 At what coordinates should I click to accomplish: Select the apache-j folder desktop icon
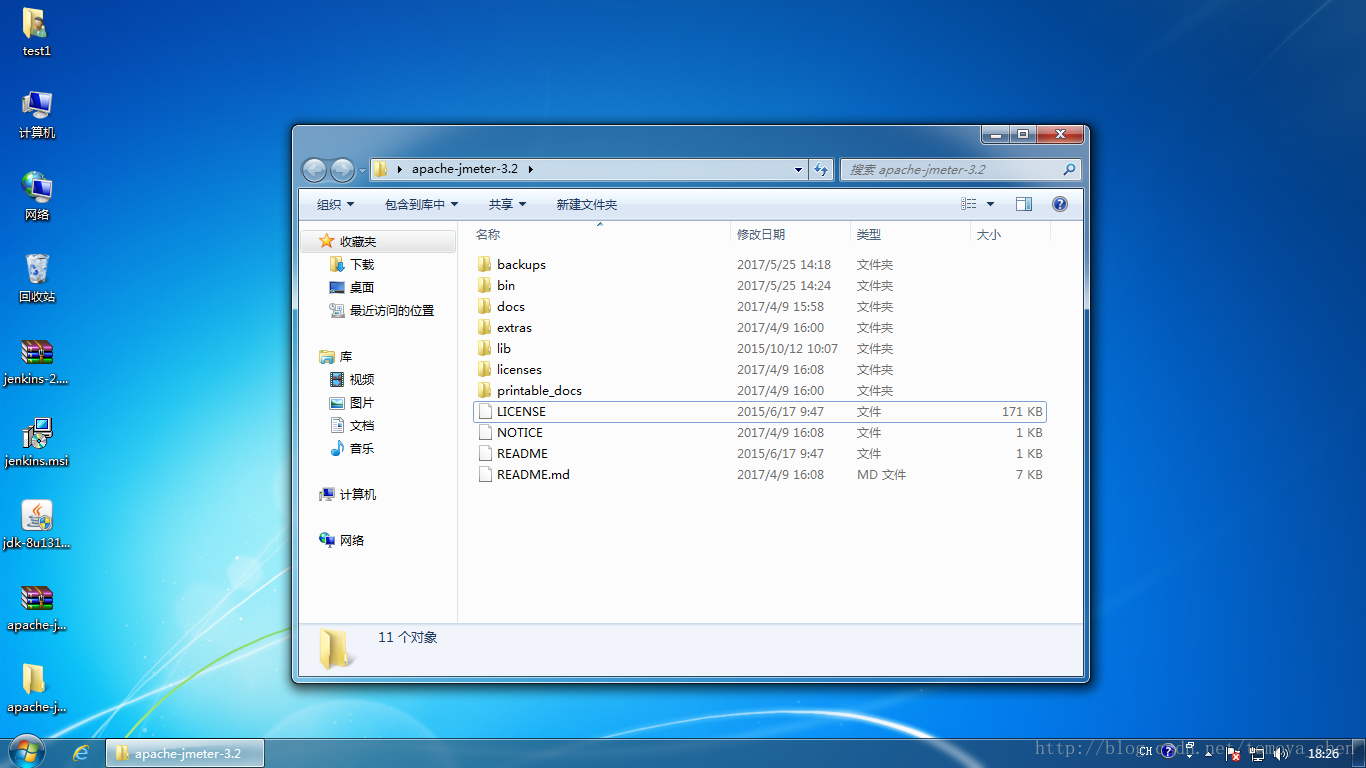[36, 688]
